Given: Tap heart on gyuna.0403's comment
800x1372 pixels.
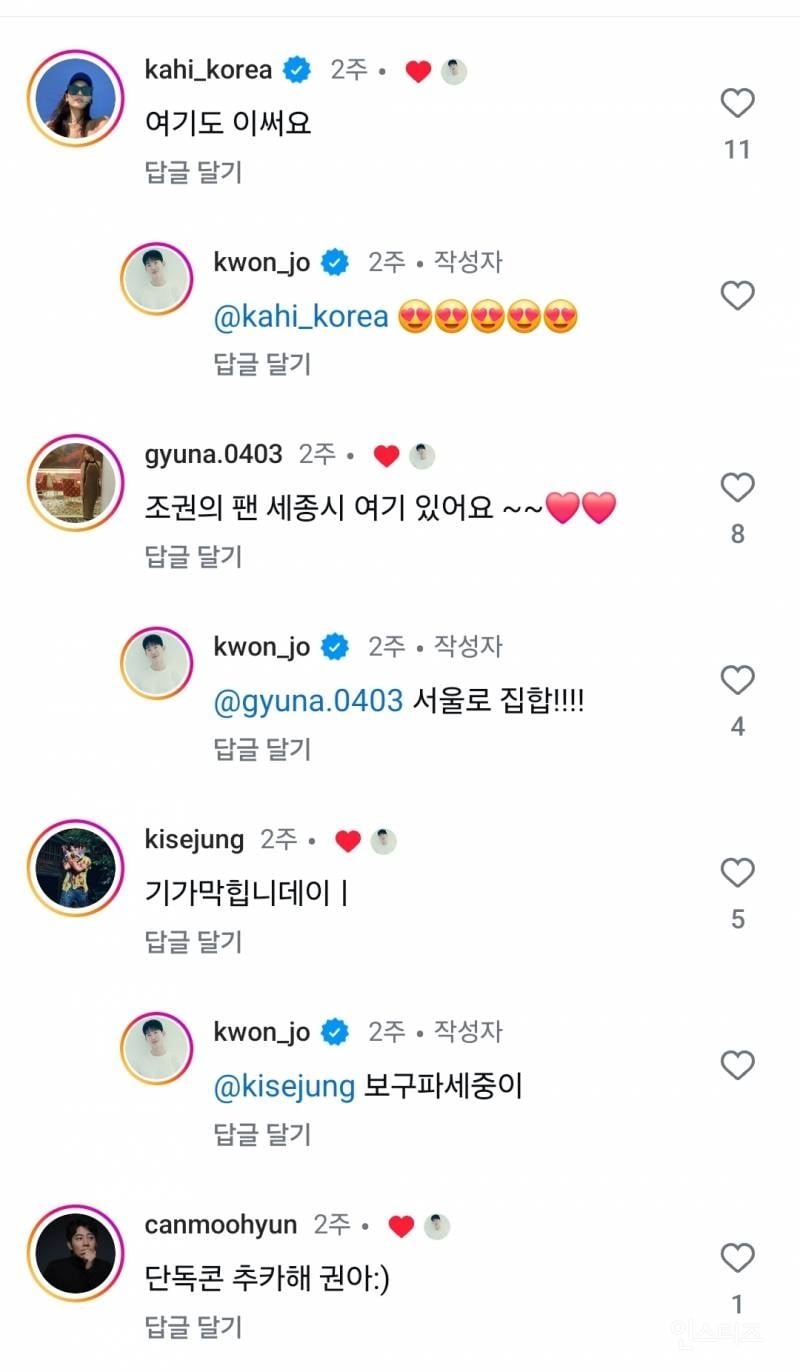Looking at the screenshot, I should pyautogui.click(x=737, y=487).
